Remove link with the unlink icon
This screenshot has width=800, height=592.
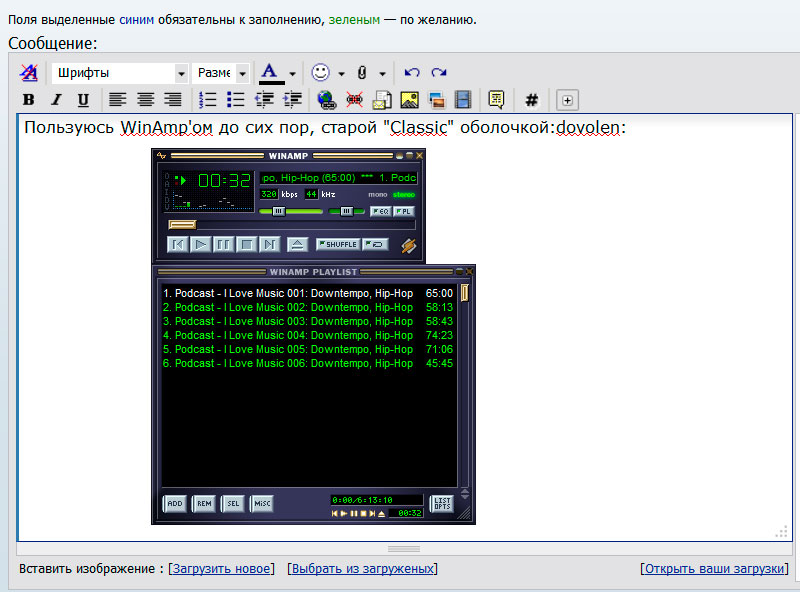click(355, 100)
